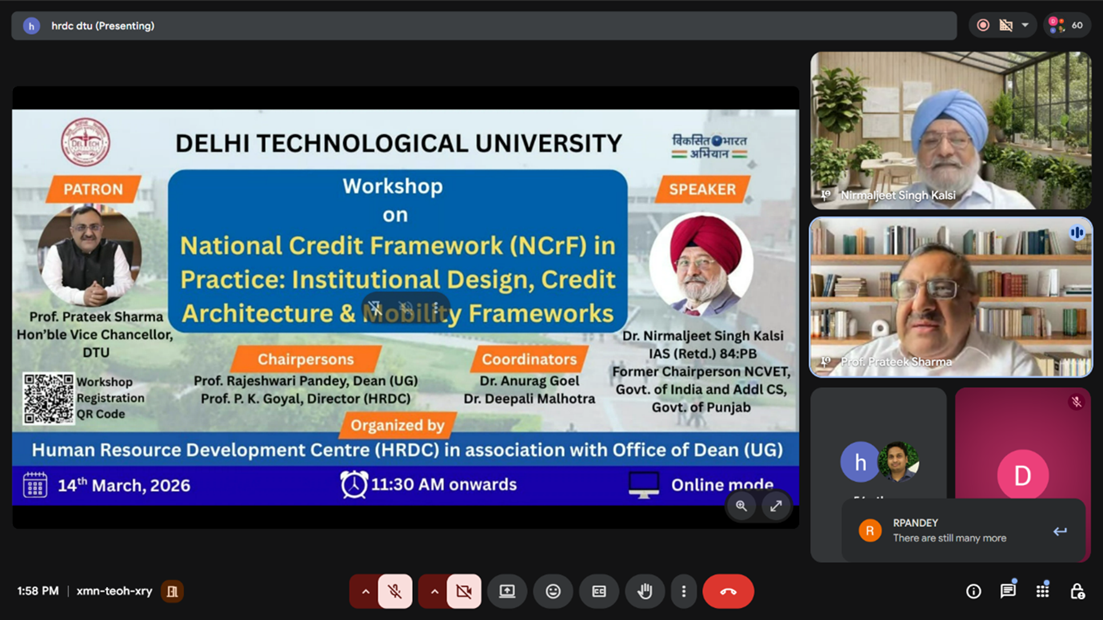Open the activities grid icon

click(x=1043, y=591)
